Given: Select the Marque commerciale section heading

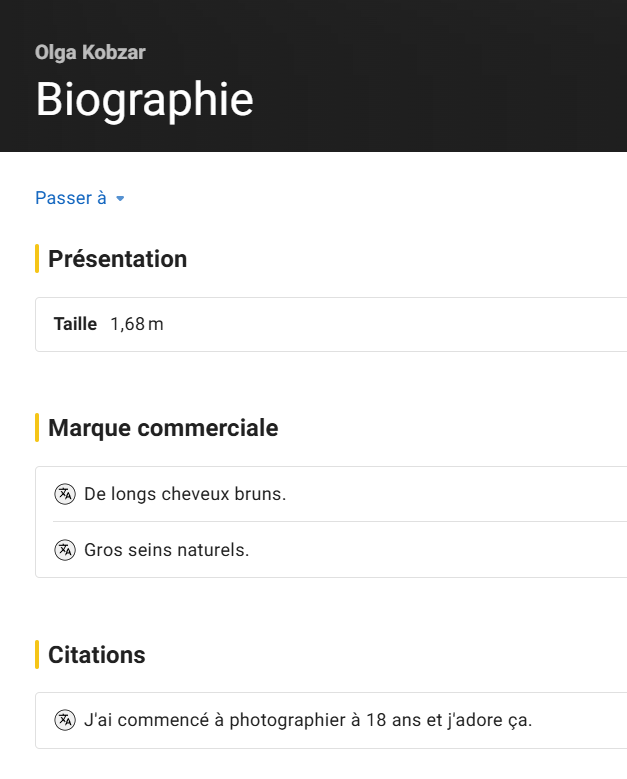Looking at the screenshot, I should pos(163,428).
